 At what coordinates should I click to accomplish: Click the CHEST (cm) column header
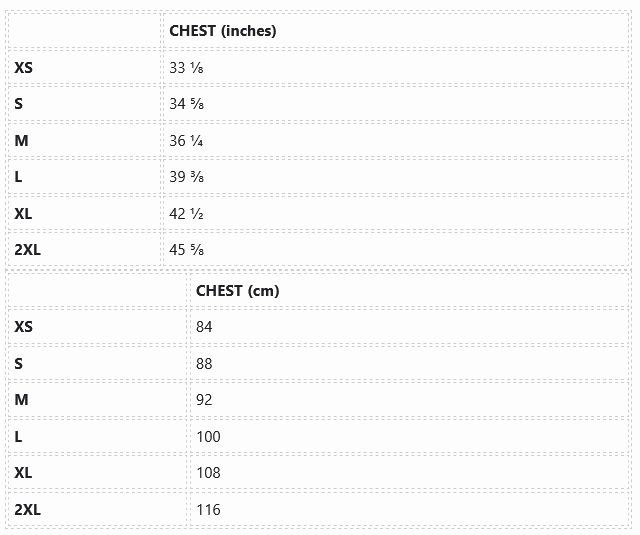[238, 291]
